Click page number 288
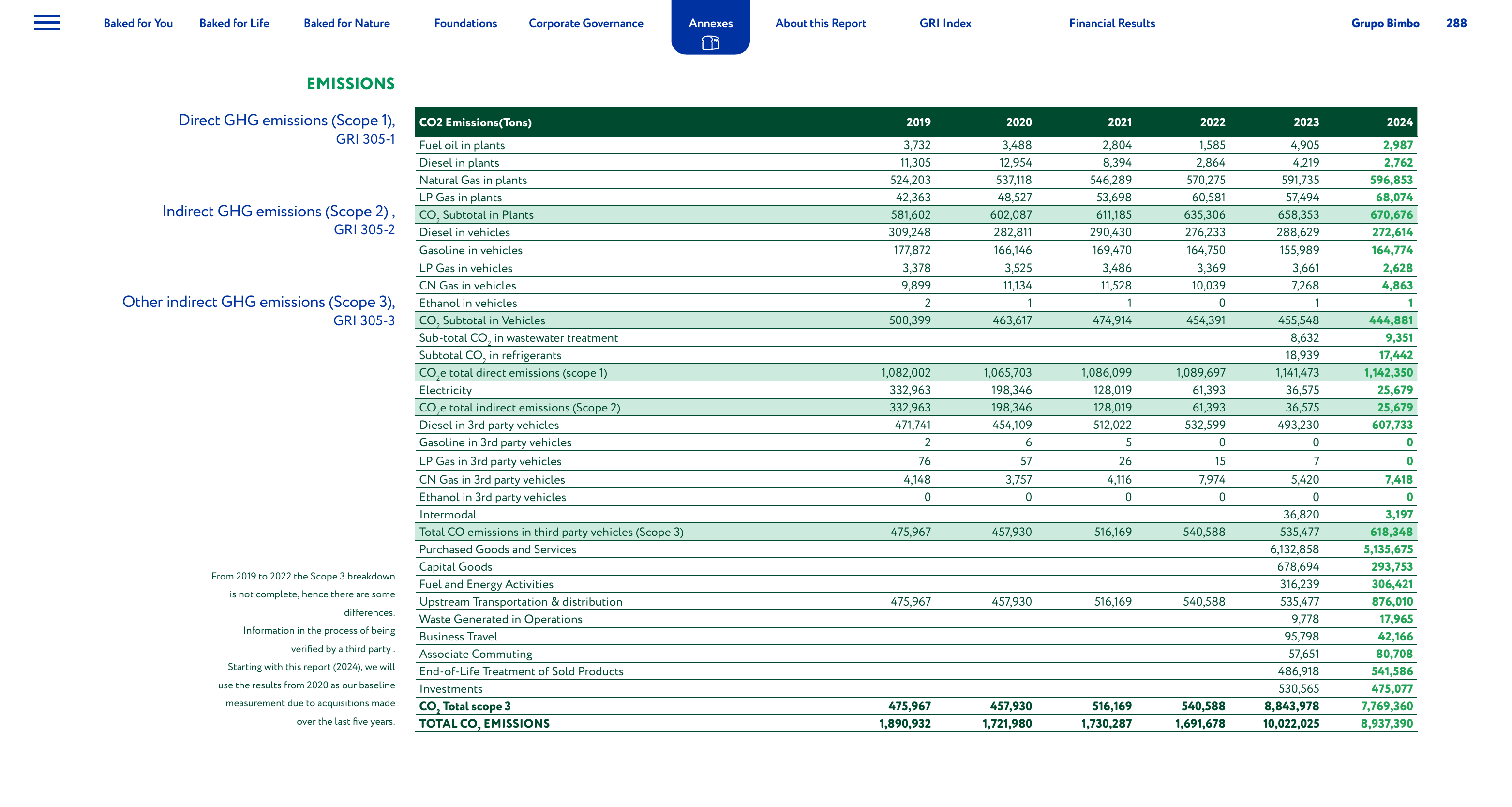Image resolution: width=1512 pixels, height=807 pixels. 1456,23
